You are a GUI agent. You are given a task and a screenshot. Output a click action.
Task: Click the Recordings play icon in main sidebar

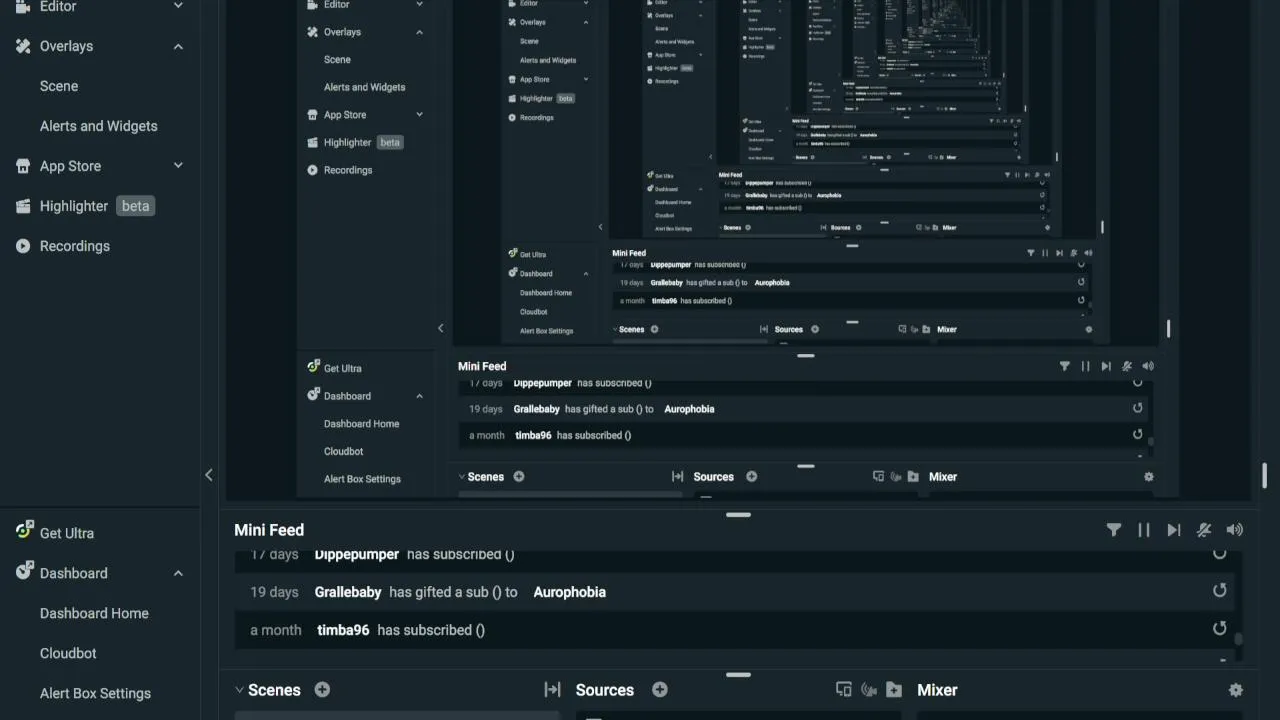pos(23,246)
